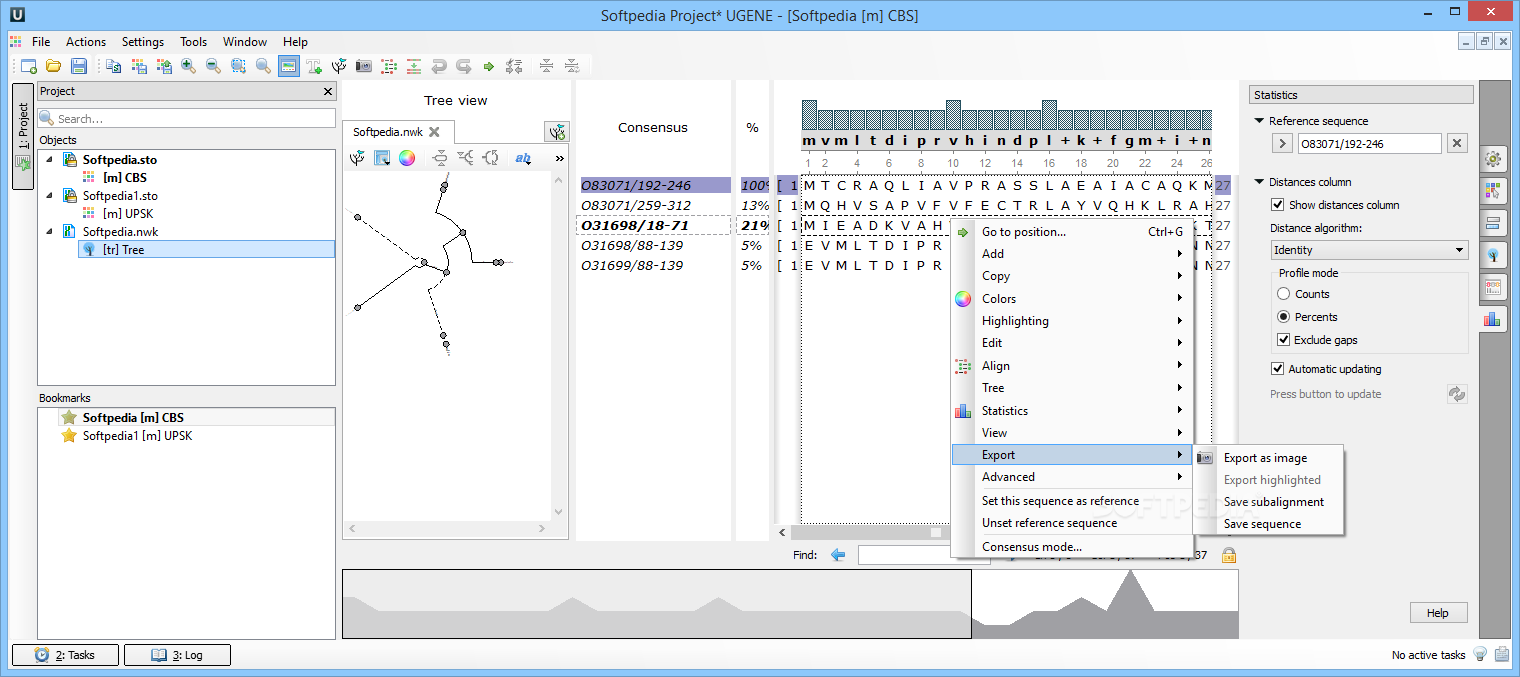Click the Help button in Statistics panel
Screen dimensions: 1520x677
1437,613
